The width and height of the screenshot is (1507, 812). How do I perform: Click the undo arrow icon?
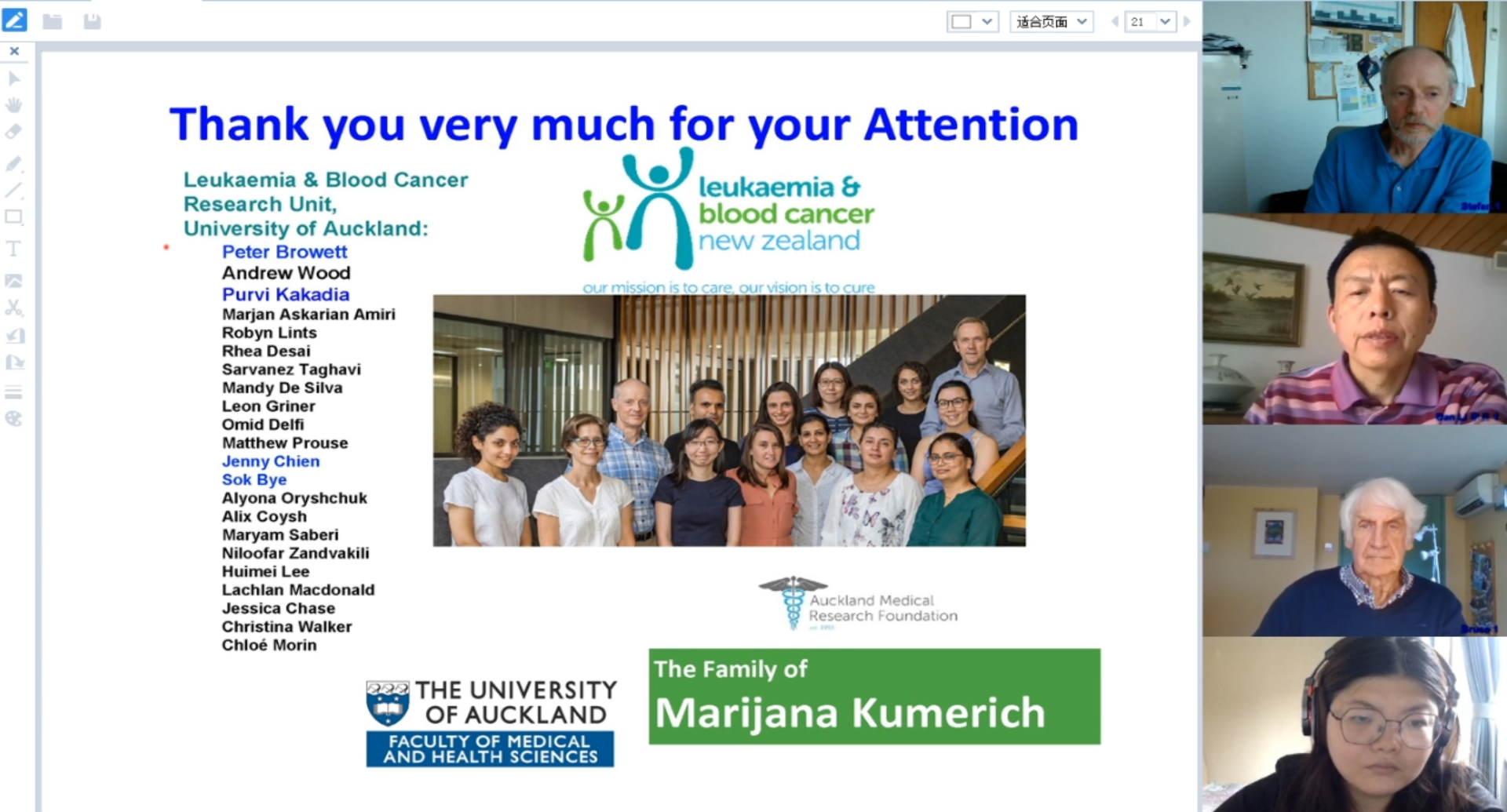point(14,336)
